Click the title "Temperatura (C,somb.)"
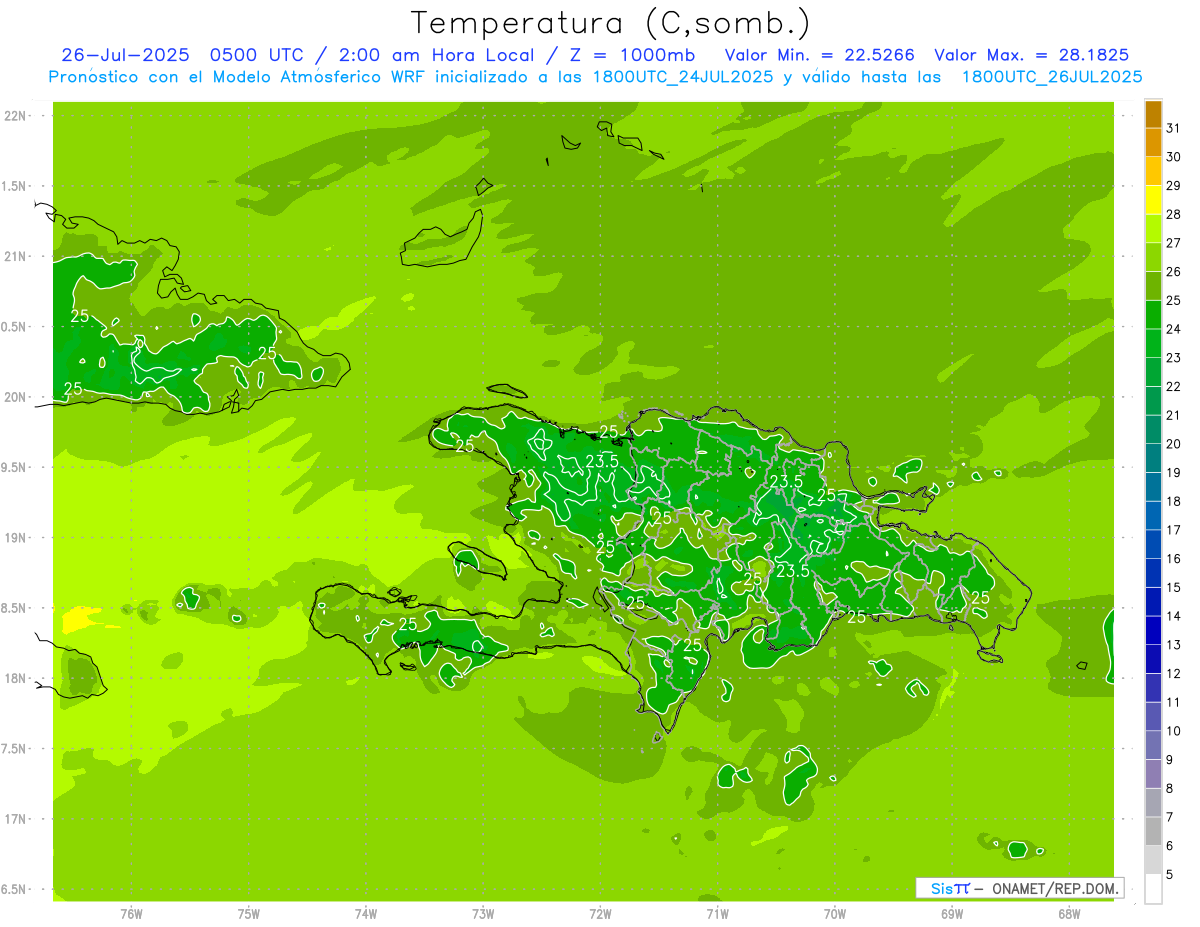 tap(610, 22)
